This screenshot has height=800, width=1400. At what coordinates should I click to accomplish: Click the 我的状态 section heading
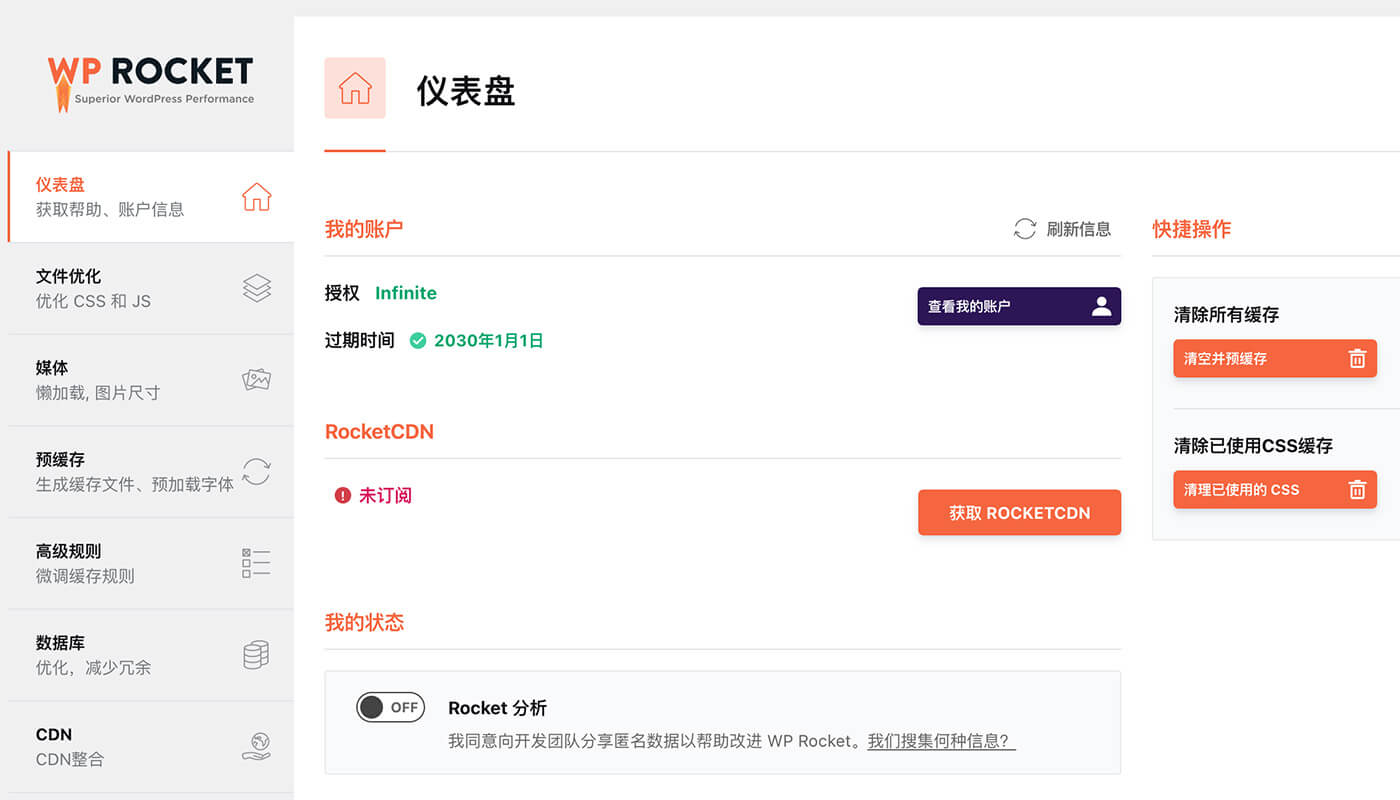pyautogui.click(x=364, y=622)
